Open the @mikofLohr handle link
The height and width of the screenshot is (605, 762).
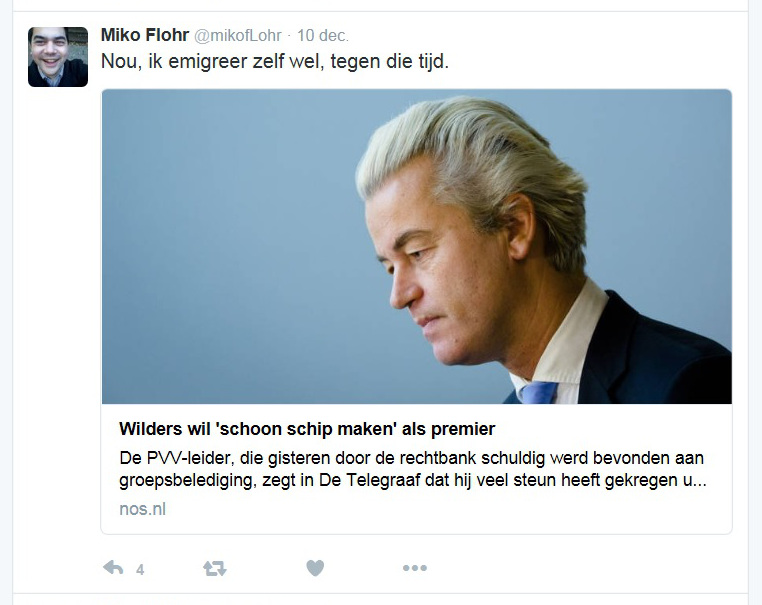coord(238,35)
